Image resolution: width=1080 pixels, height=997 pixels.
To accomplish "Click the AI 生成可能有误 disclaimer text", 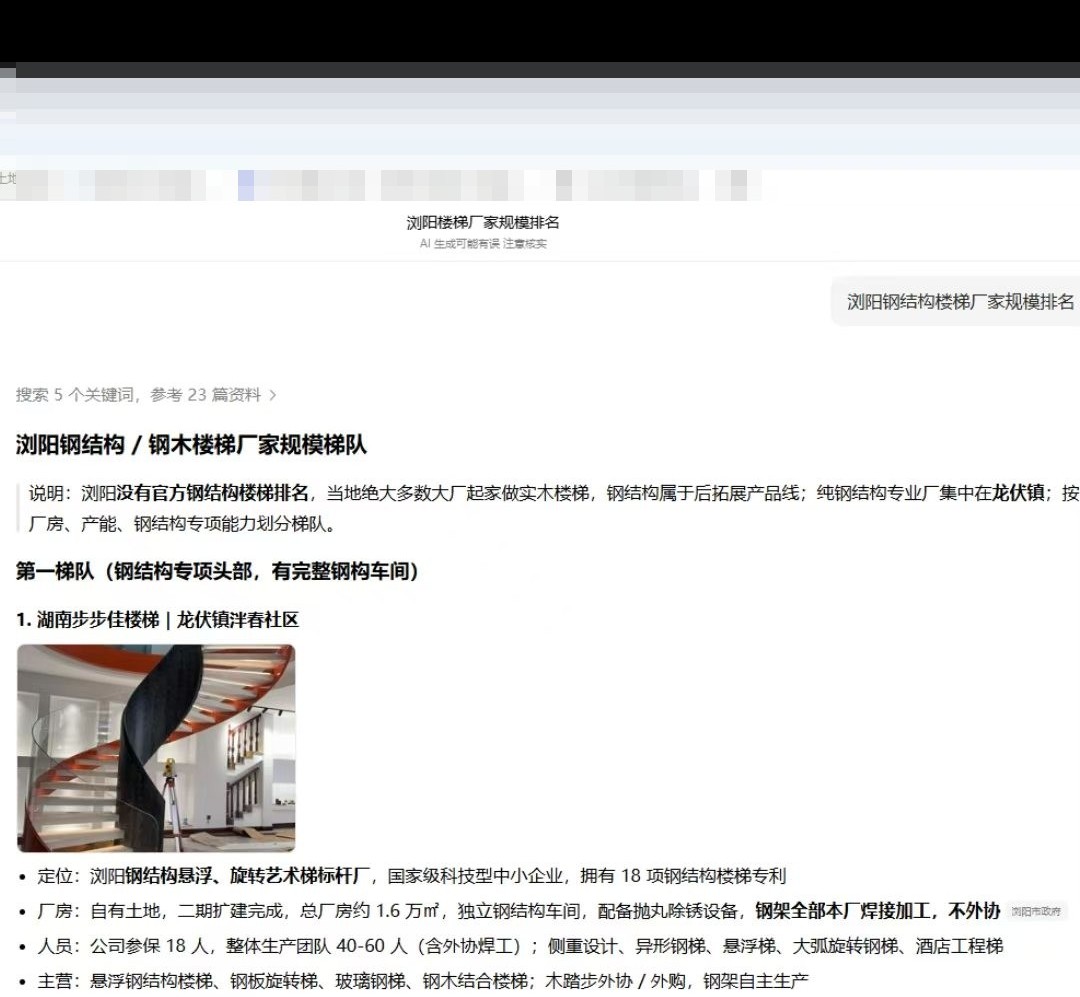I will pyautogui.click(x=483, y=244).
